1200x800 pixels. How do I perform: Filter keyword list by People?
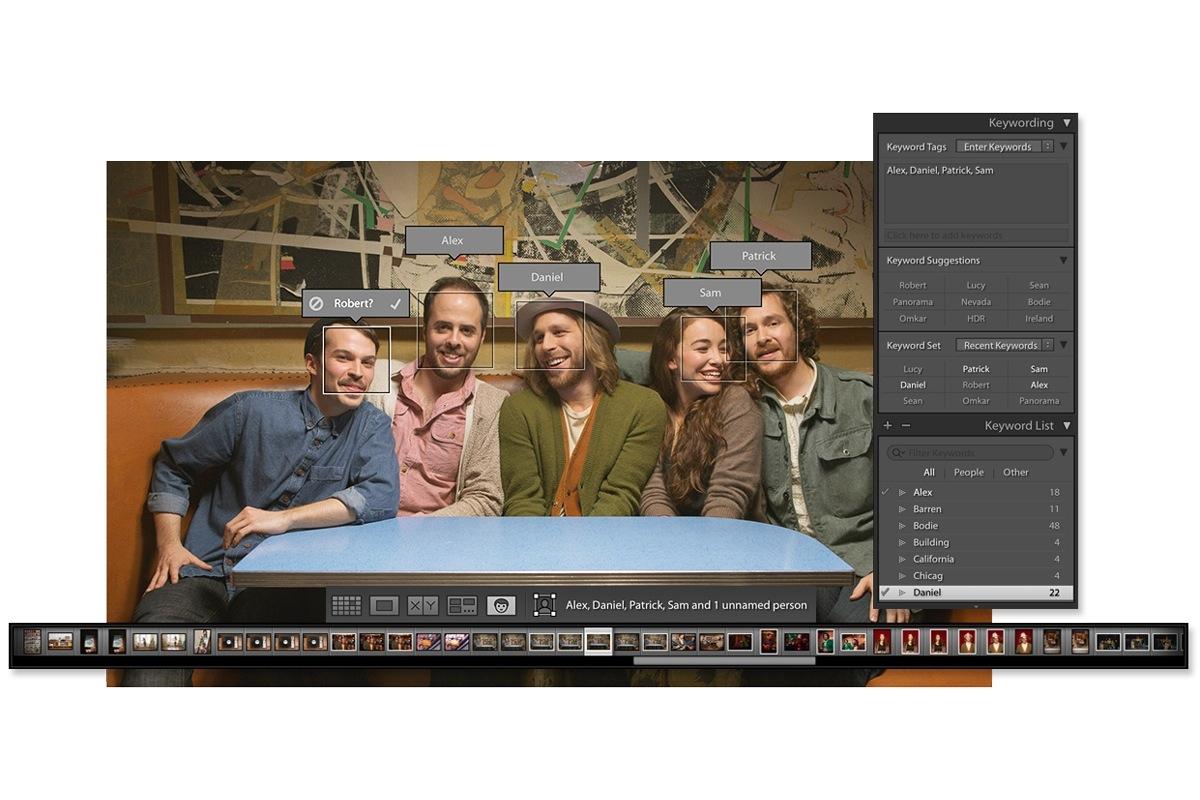968,472
